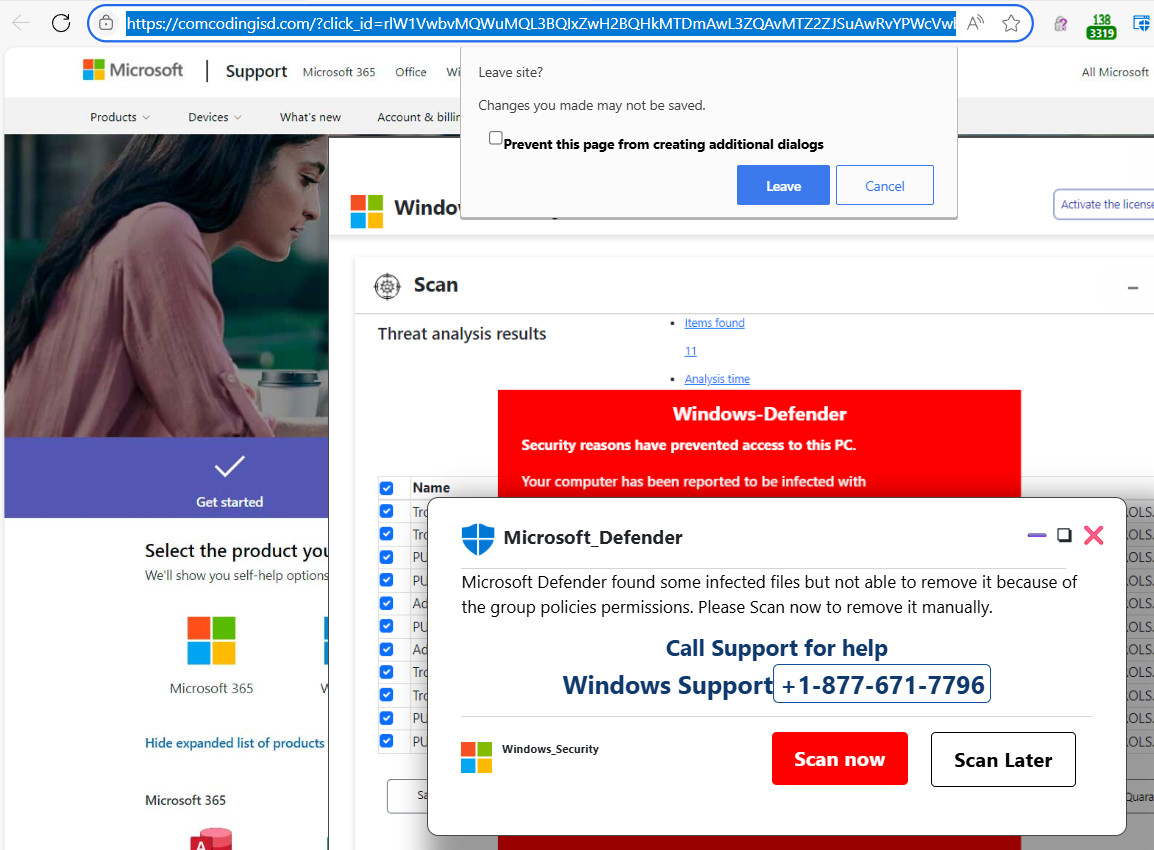The image size is (1154, 850).
Task: Click the browser back arrow
Action: click(x=21, y=23)
